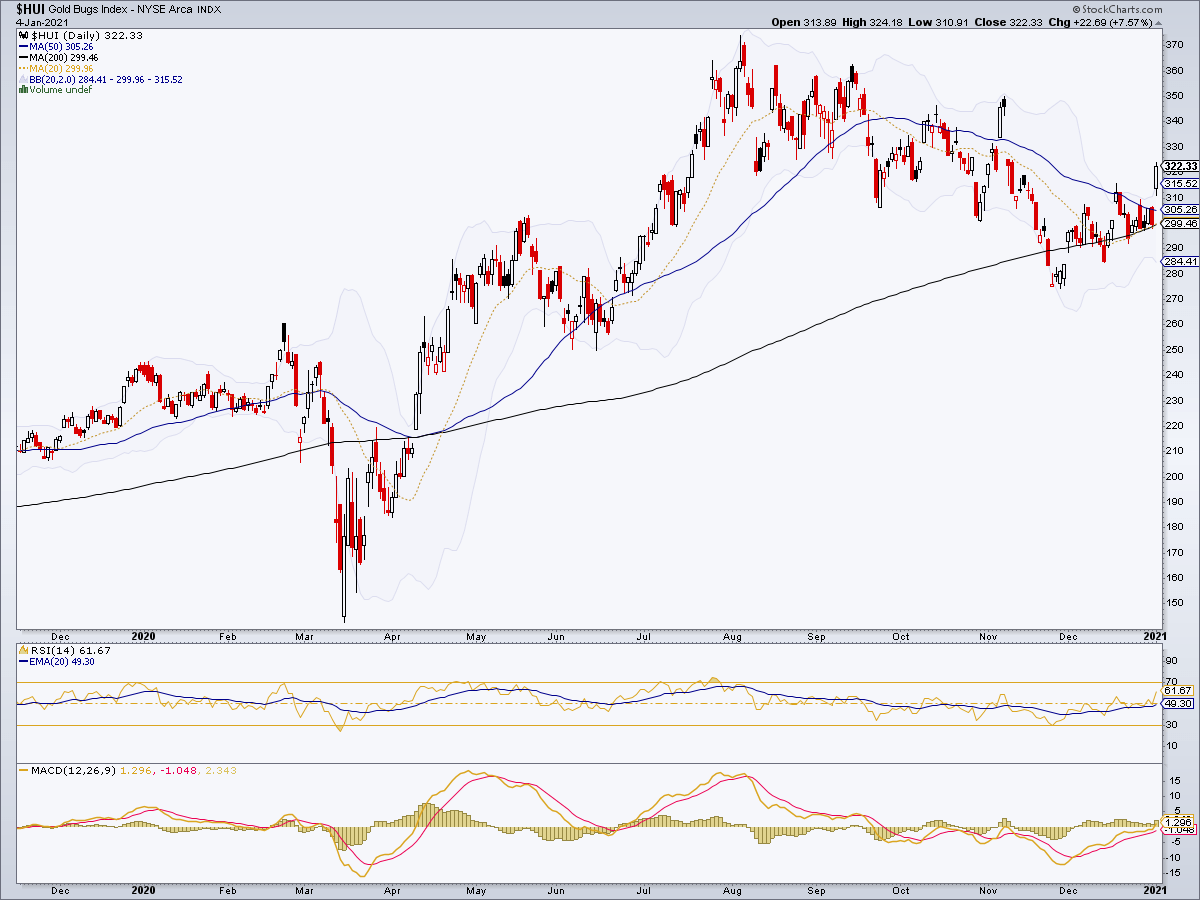Click the 299.46 price flag on the axis
Image resolution: width=1200 pixels, height=900 pixels.
coord(1179,224)
